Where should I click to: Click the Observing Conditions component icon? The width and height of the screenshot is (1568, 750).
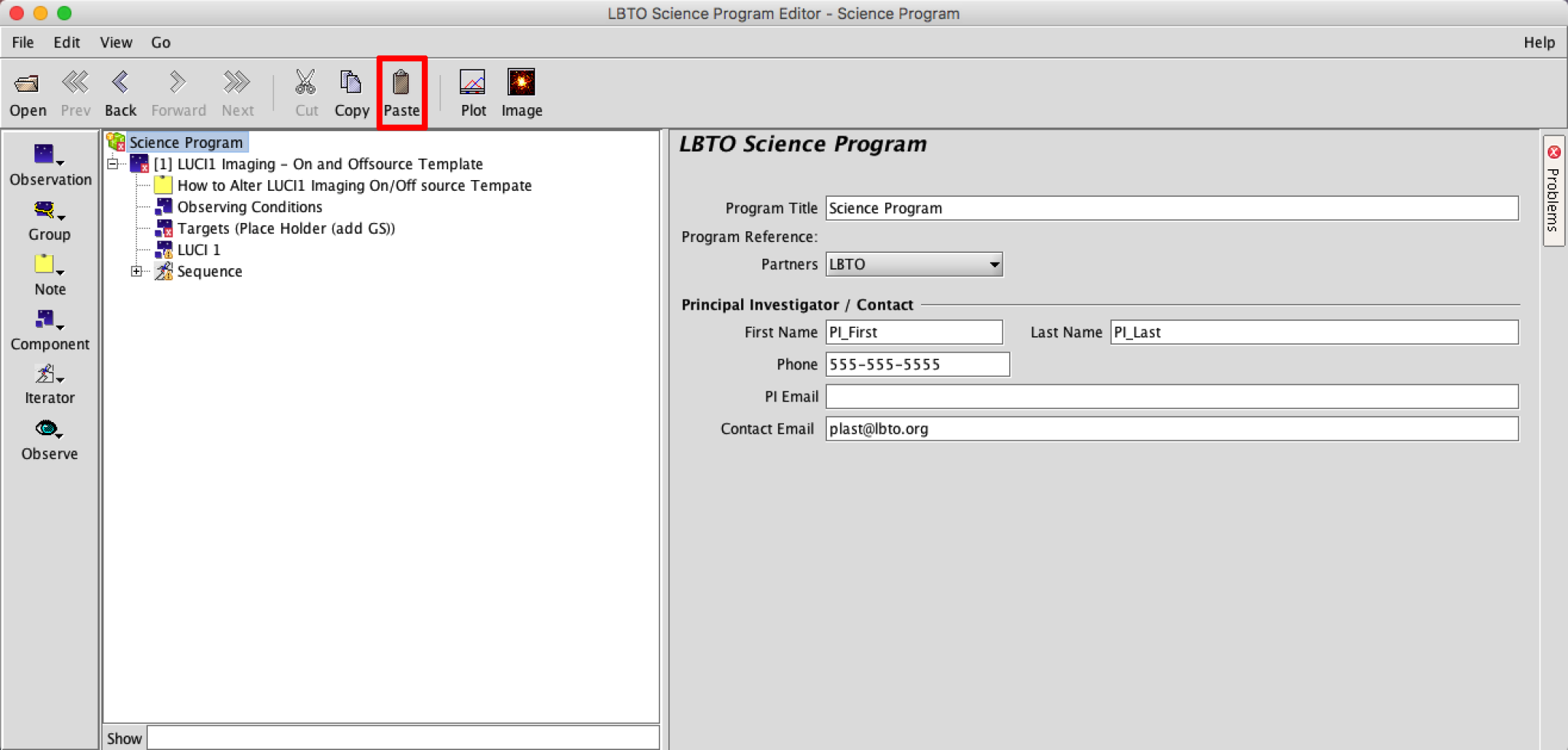pyautogui.click(x=164, y=206)
